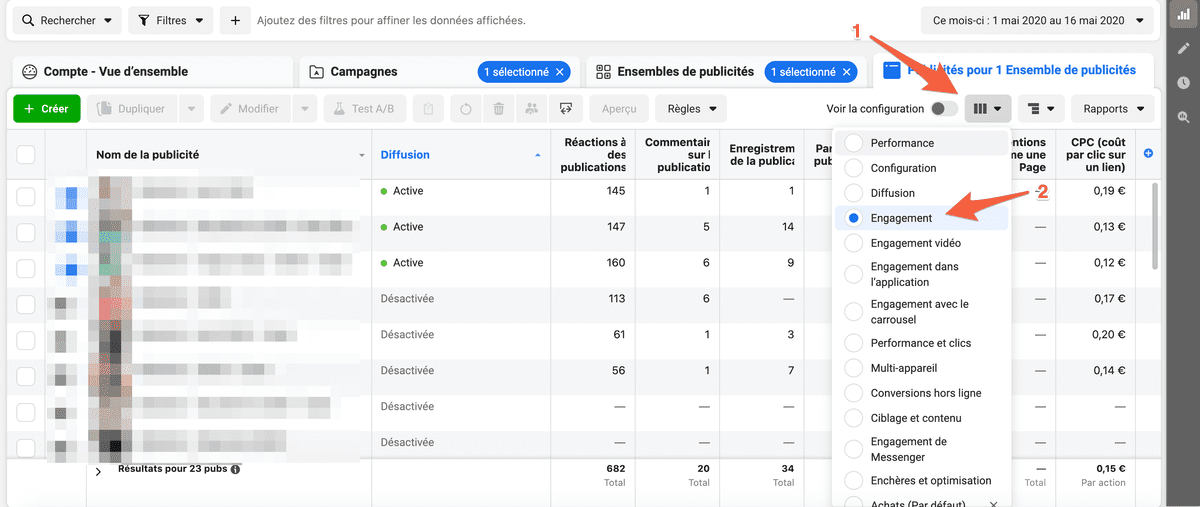The height and width of the screenshot is (507, 1200).
Task: Click the green Créer button
Action: 46,109
